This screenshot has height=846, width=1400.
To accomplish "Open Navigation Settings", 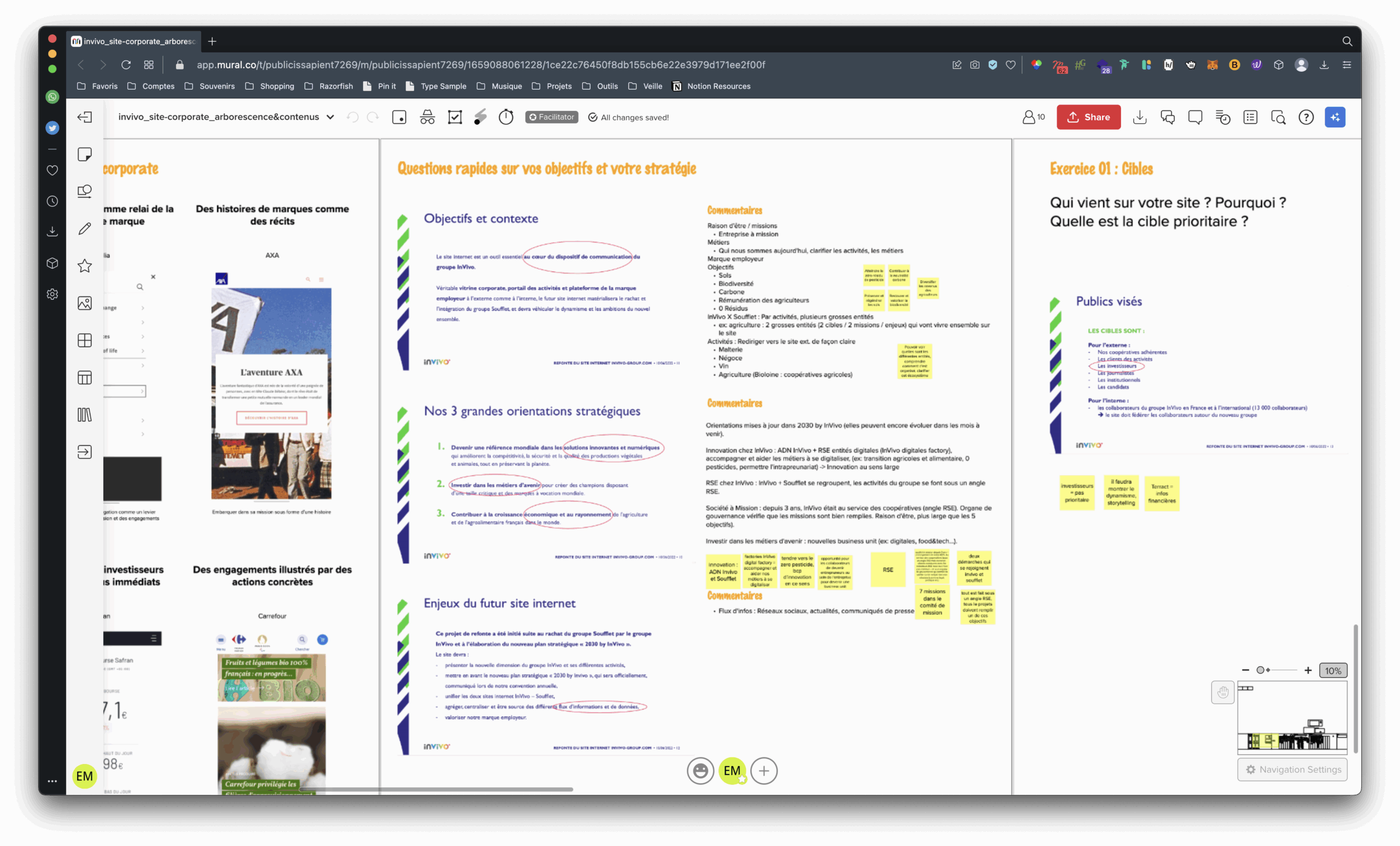I will 1292,769.
